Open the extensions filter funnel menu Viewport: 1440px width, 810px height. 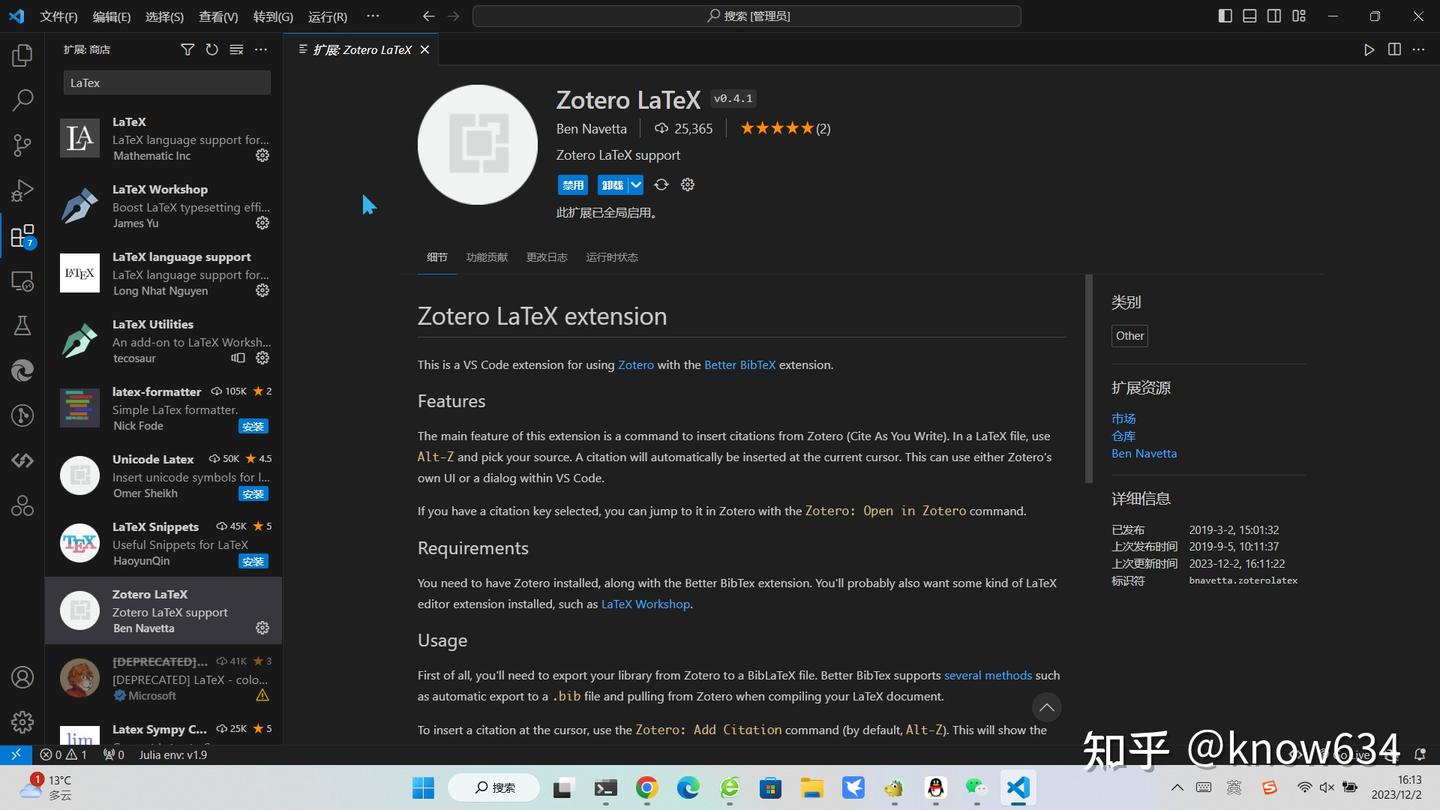(187, 48)
